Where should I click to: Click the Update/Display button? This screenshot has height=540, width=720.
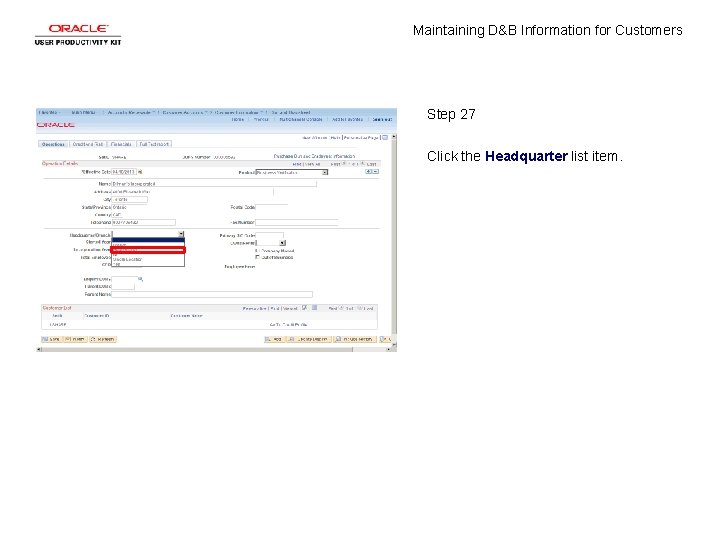(x=309, y=339)
